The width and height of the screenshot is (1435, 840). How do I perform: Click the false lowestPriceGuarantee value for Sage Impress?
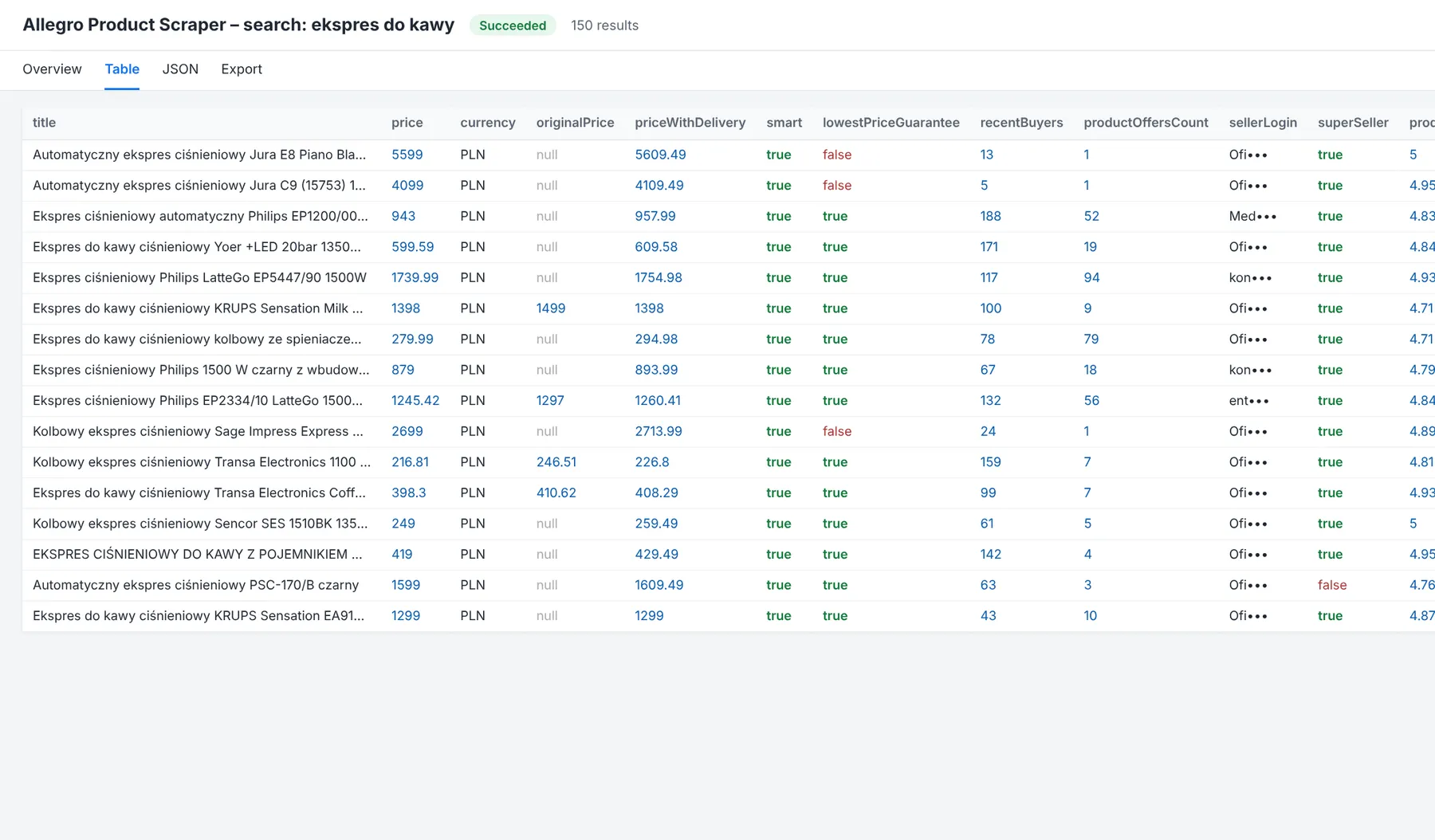(837, 431)
